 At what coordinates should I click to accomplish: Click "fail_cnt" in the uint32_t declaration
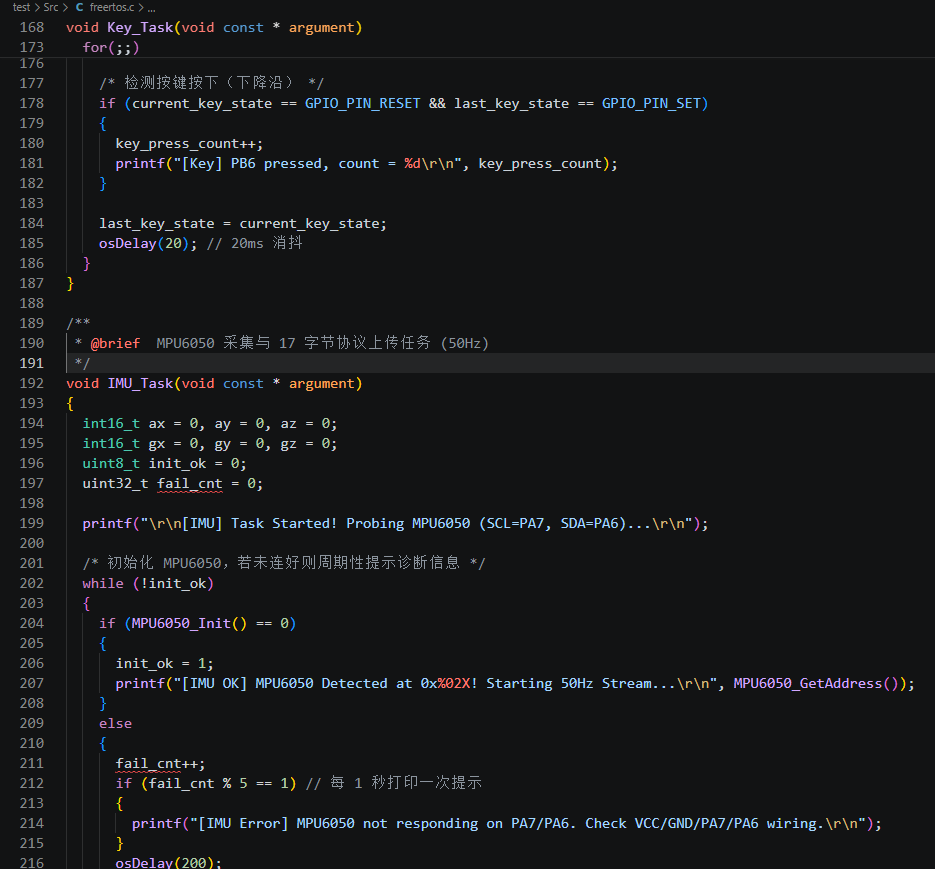(x=190, y=484)
